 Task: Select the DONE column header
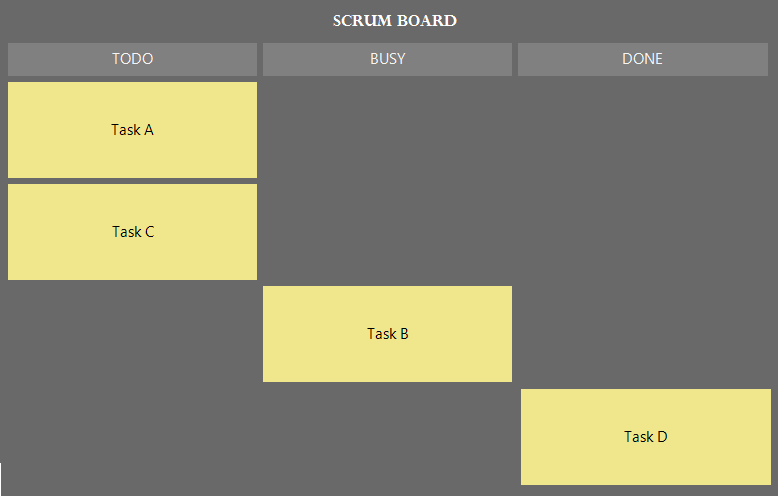pos(642,59)
